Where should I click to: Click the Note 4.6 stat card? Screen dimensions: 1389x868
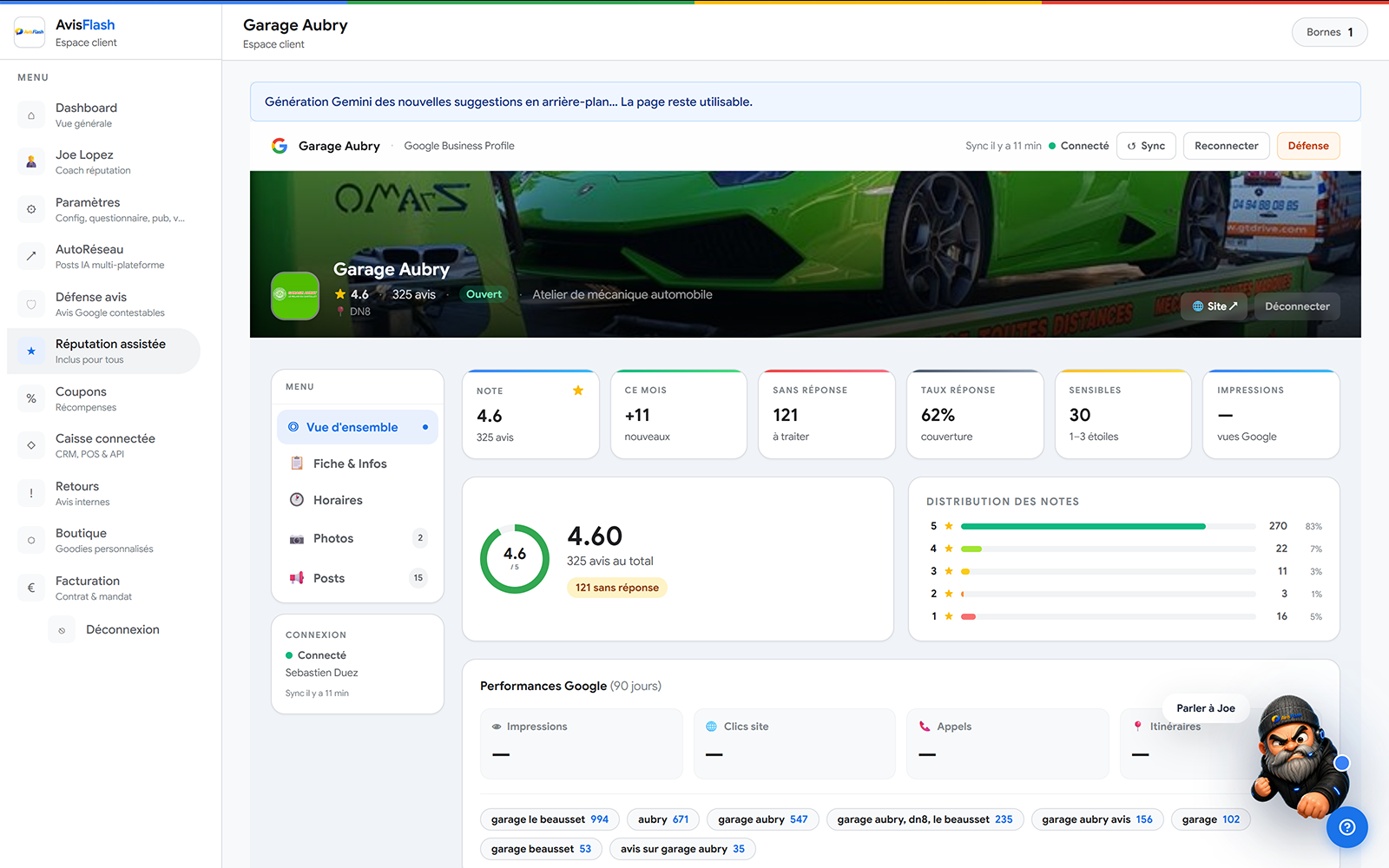click(x=530, y=414)
